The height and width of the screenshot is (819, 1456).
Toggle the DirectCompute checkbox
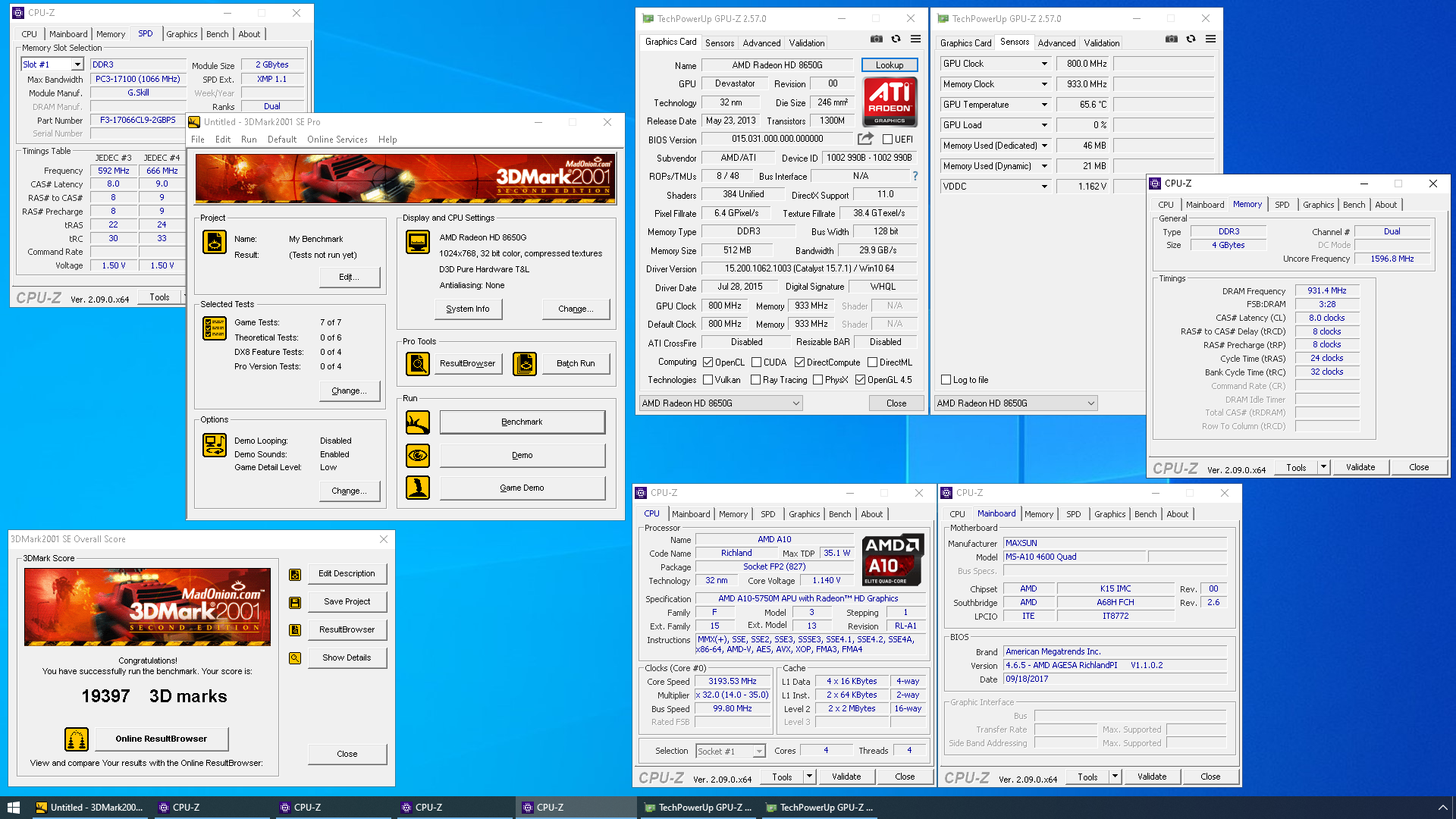(799, 362)
